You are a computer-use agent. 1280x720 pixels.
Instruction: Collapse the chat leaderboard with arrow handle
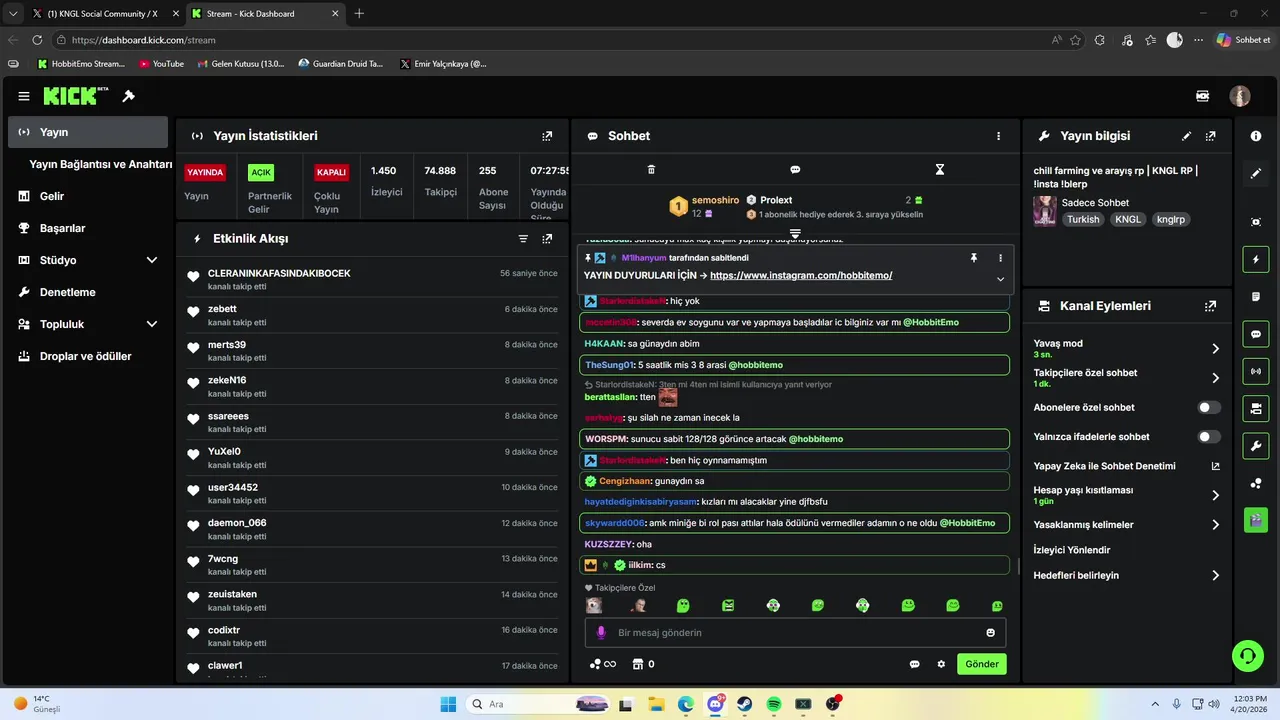click(x=795, y=233)
